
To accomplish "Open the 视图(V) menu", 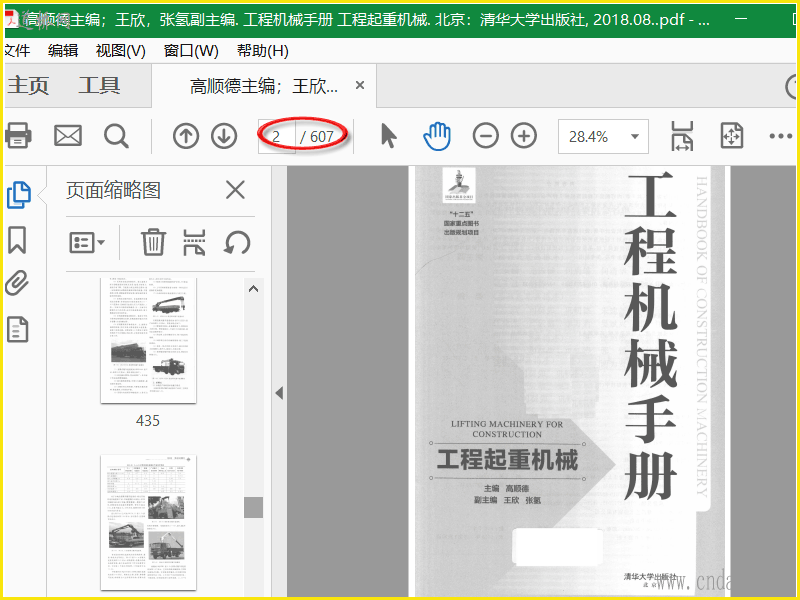I will pyautogui.click(x=120, y=51).
